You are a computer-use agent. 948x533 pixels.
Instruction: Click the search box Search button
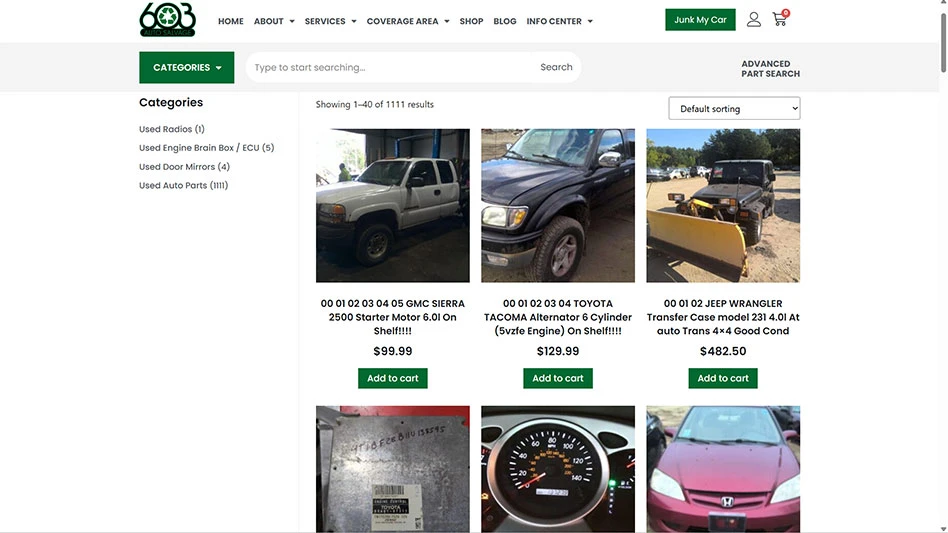tap(556, 67)
